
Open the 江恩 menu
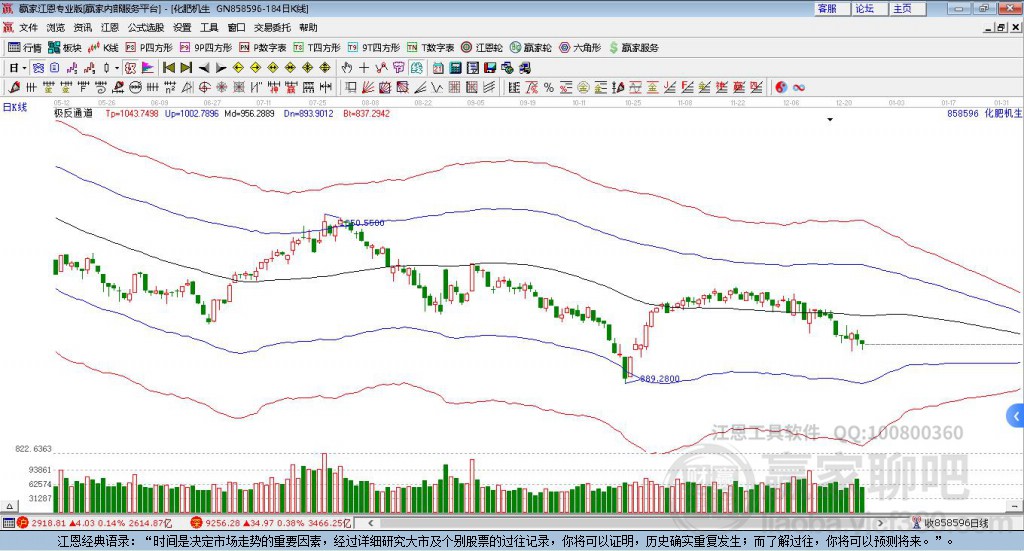pyautogui.click(x=110, y=27)
